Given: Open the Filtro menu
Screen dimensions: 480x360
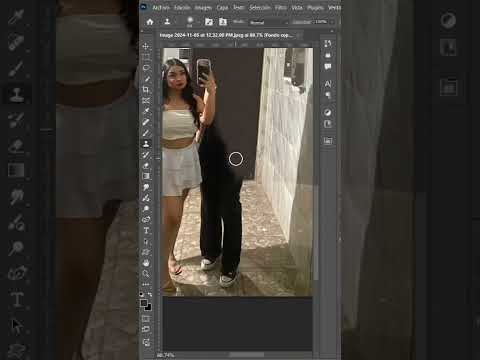Looking at the screenshot, I should 281,7.
